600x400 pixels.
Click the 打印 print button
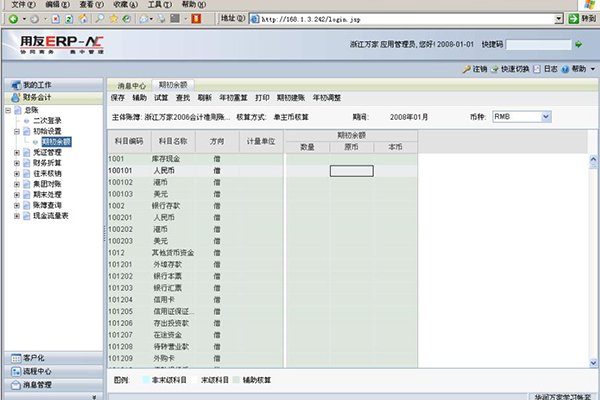[x=262, y=98]
